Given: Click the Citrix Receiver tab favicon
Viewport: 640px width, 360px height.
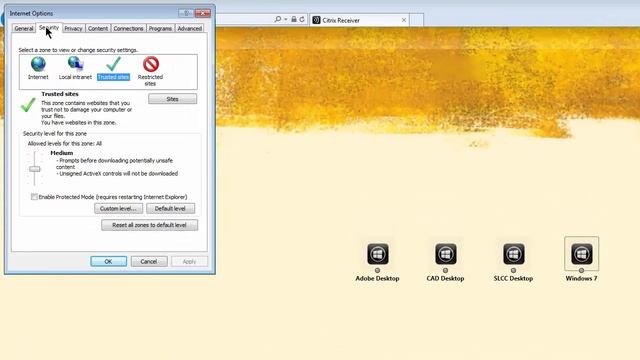Looking at the screenshot, I should coord(316,20).
